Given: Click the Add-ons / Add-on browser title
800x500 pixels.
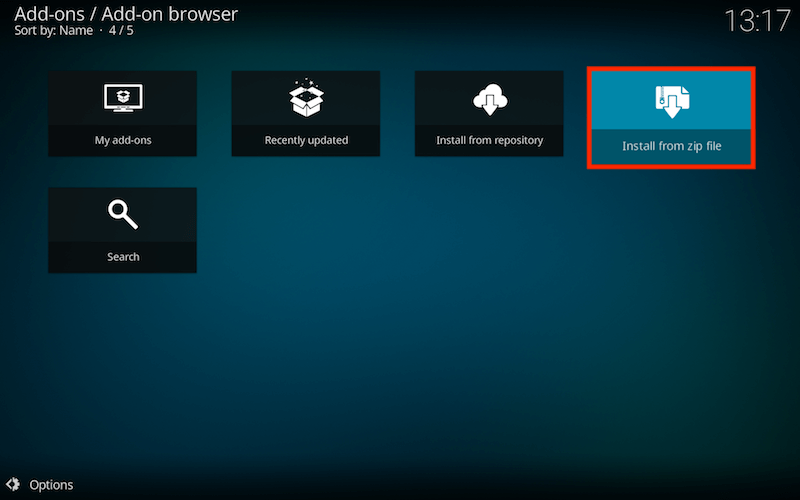Looking at the screenshot, I should [x=126, y=14].
